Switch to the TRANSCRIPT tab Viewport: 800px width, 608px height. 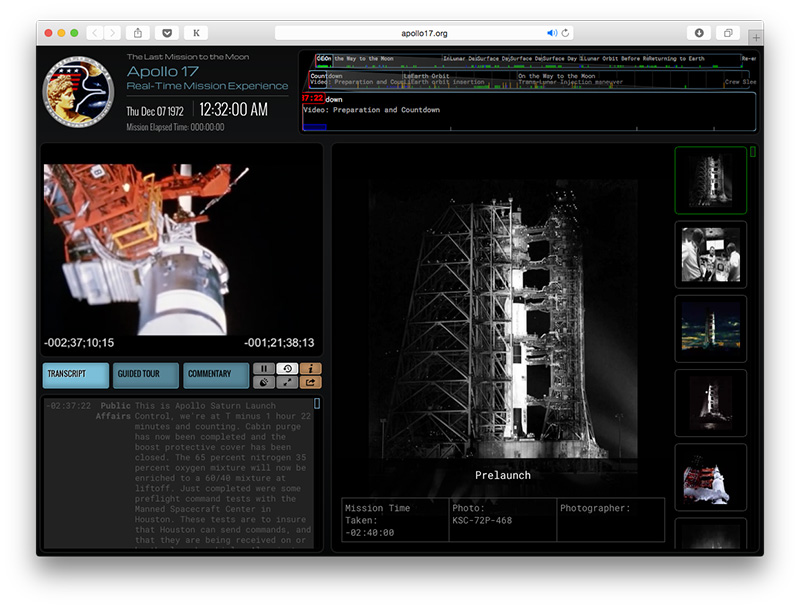(x=76, y=375)
